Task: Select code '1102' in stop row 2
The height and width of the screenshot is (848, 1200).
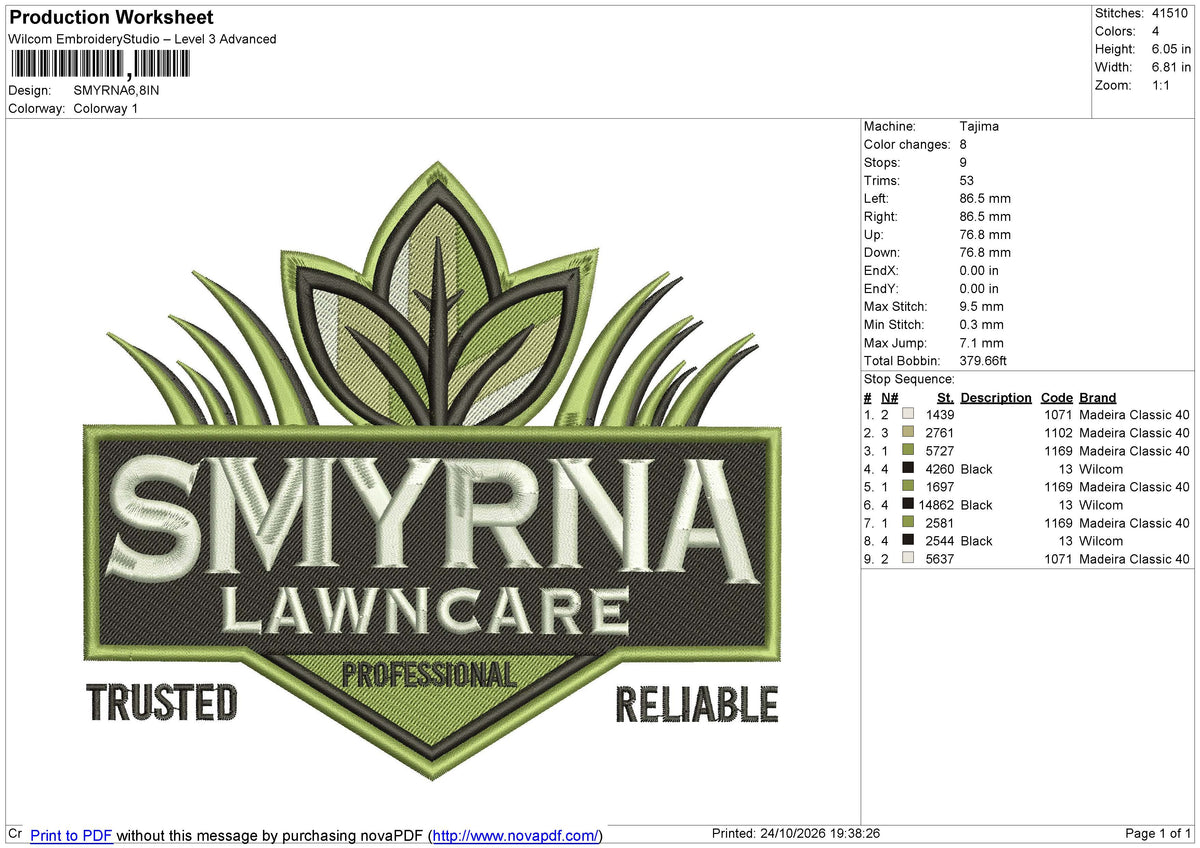Action: [1058, 432]
